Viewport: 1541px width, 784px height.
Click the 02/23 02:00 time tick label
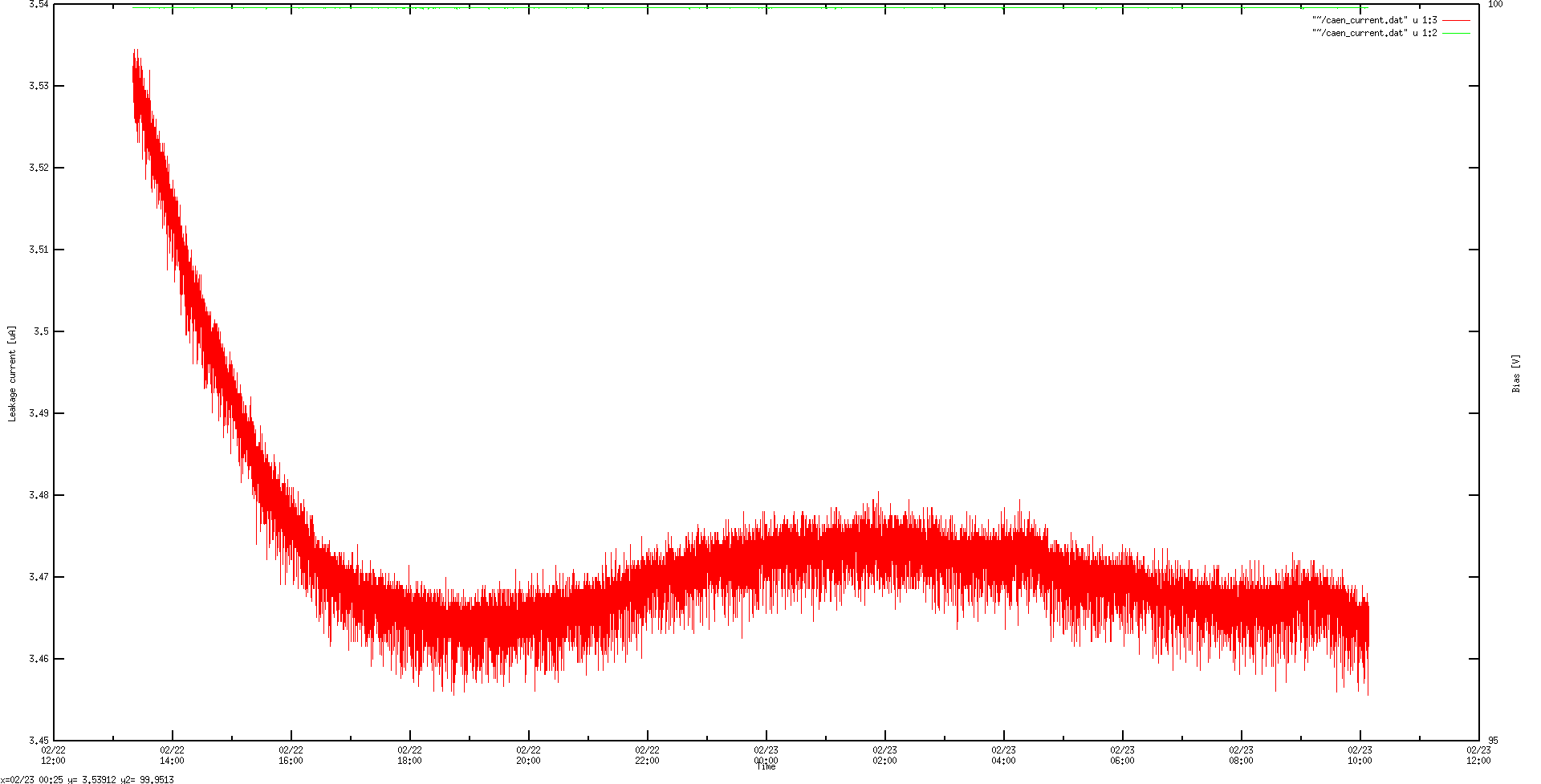884,755
